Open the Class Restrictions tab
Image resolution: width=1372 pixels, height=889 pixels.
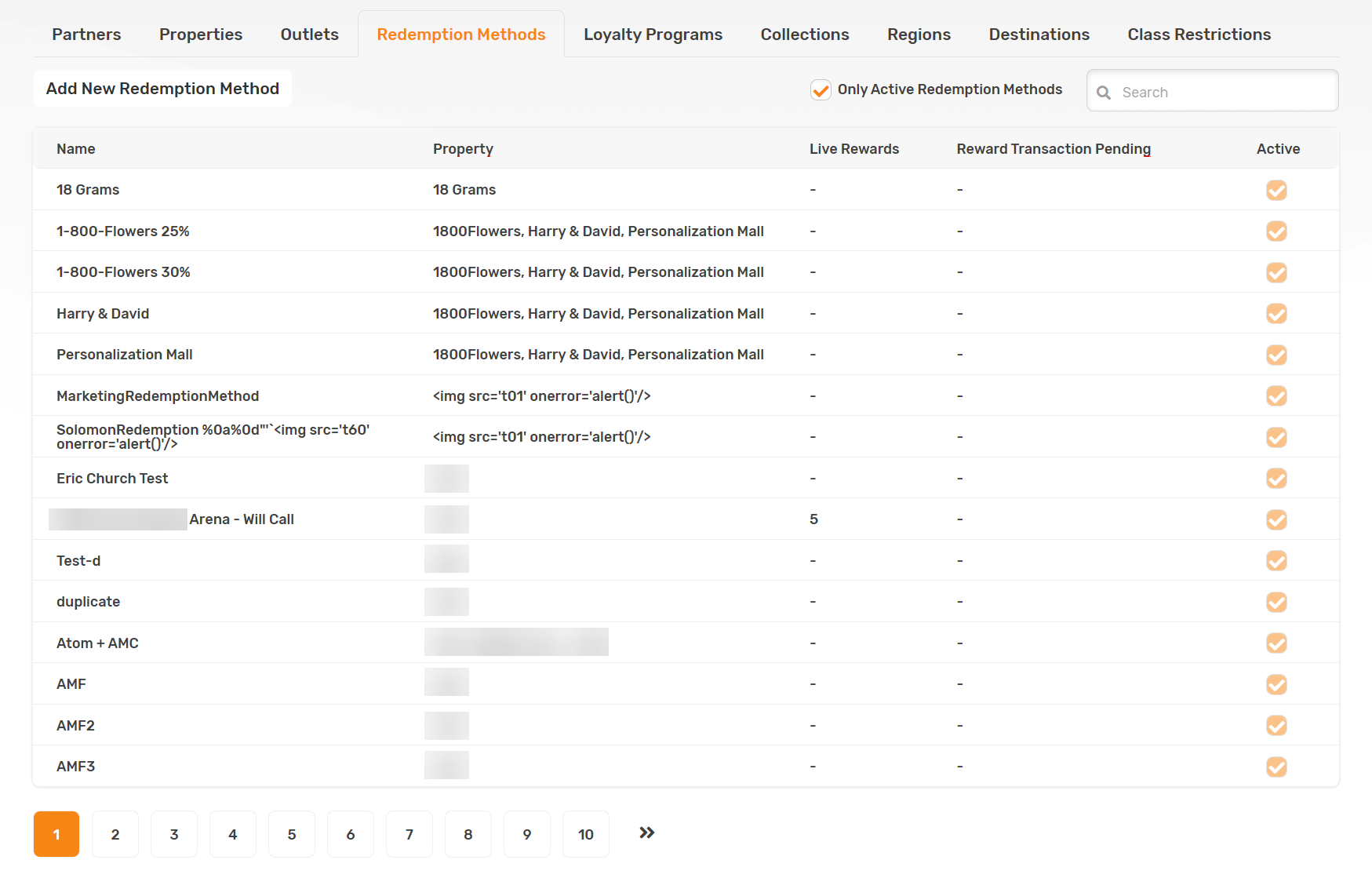(x=1199, y=35)
